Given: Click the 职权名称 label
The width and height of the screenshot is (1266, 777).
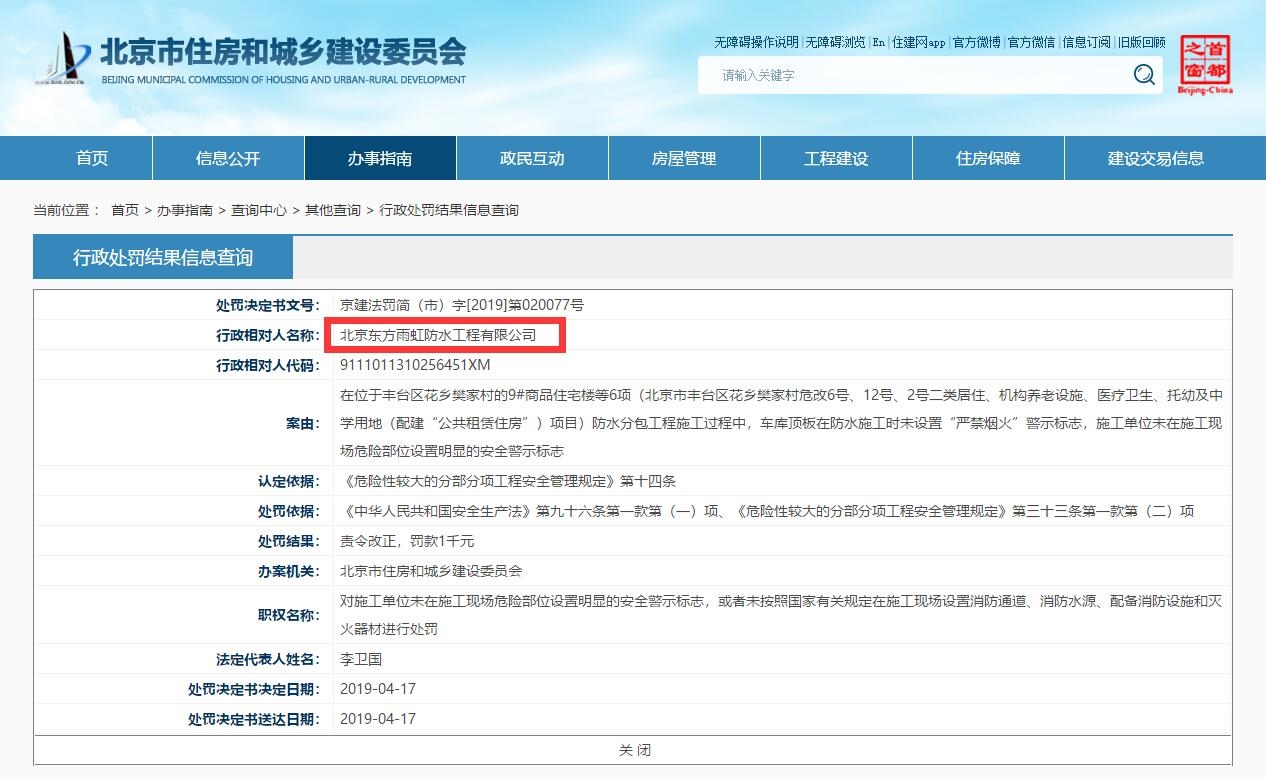Looking at the screenshot, I should pos(289,615).
